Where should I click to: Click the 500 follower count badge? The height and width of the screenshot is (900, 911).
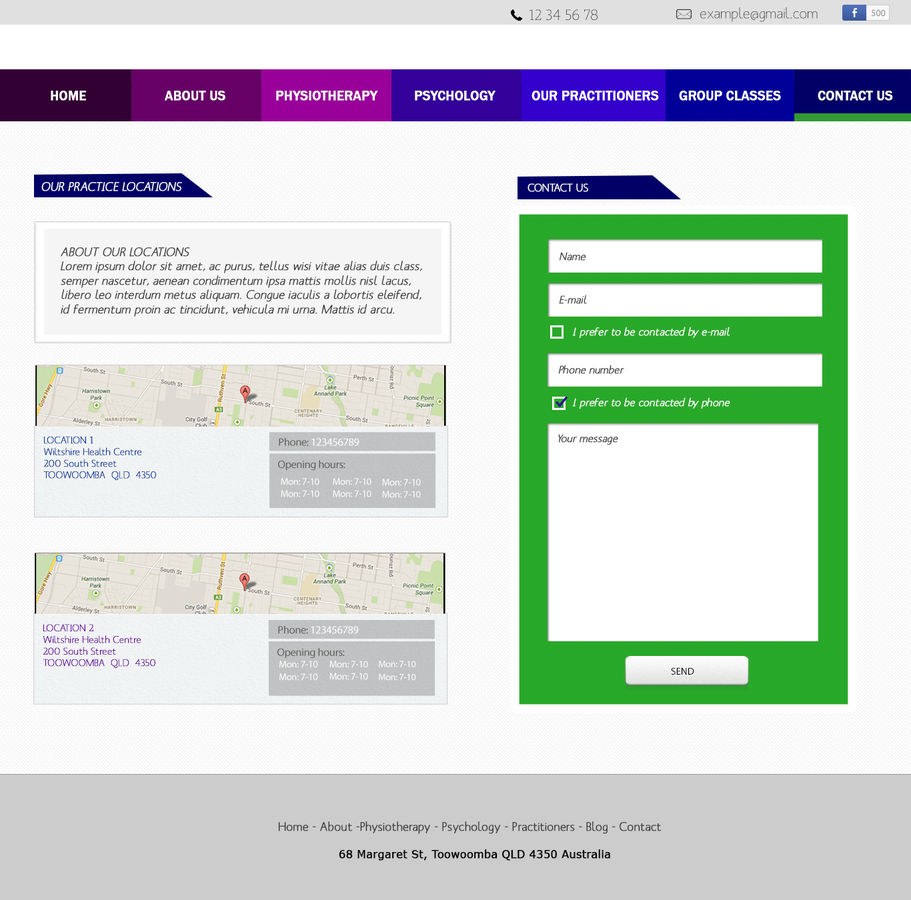pyautogui.click(x=878, y=12)
